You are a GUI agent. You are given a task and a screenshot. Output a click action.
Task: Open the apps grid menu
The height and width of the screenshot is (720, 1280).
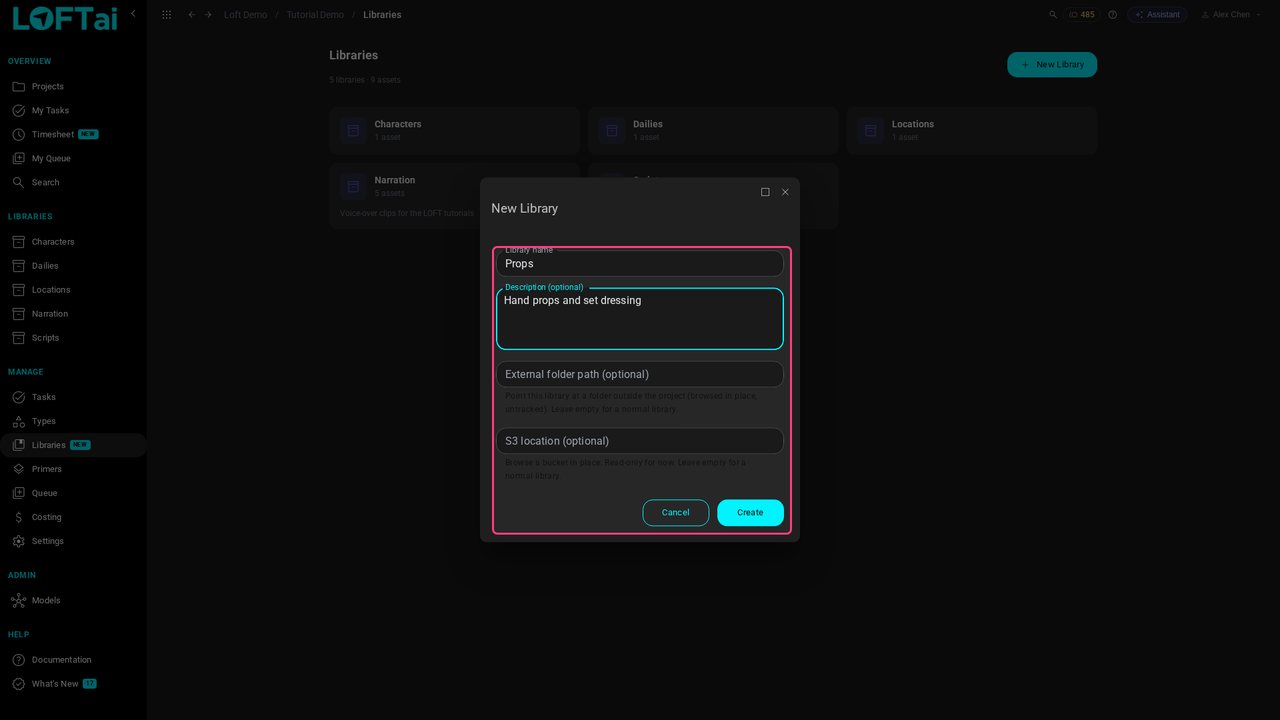[167, 15]
